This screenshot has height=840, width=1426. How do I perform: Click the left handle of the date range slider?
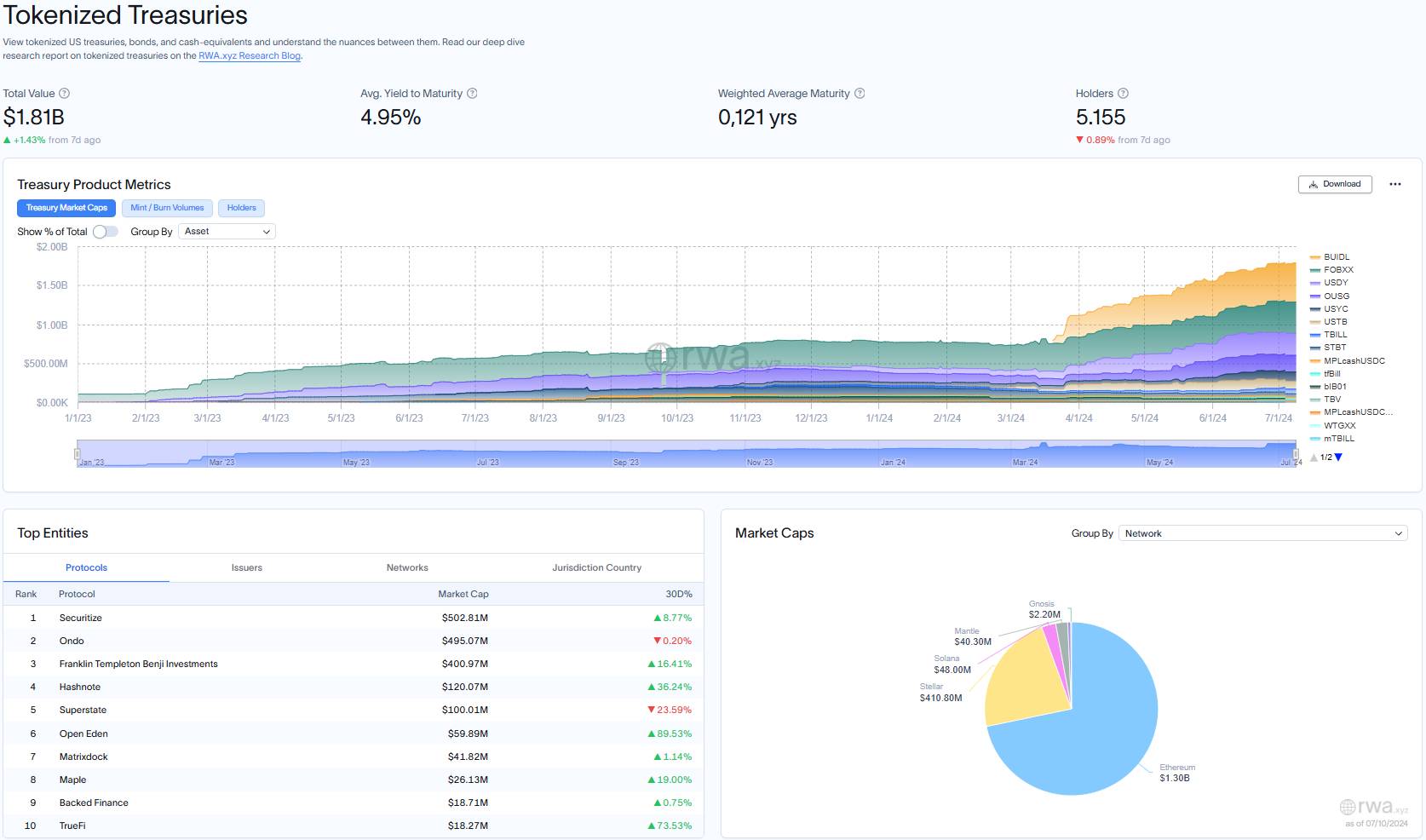pyautogui.click(x=78, y=454)
